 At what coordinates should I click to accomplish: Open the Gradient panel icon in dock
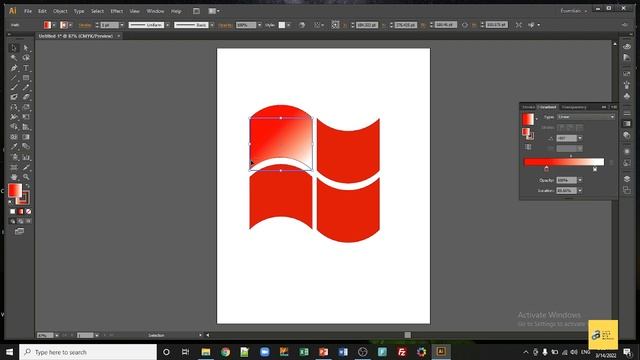(x=627, y=124)
